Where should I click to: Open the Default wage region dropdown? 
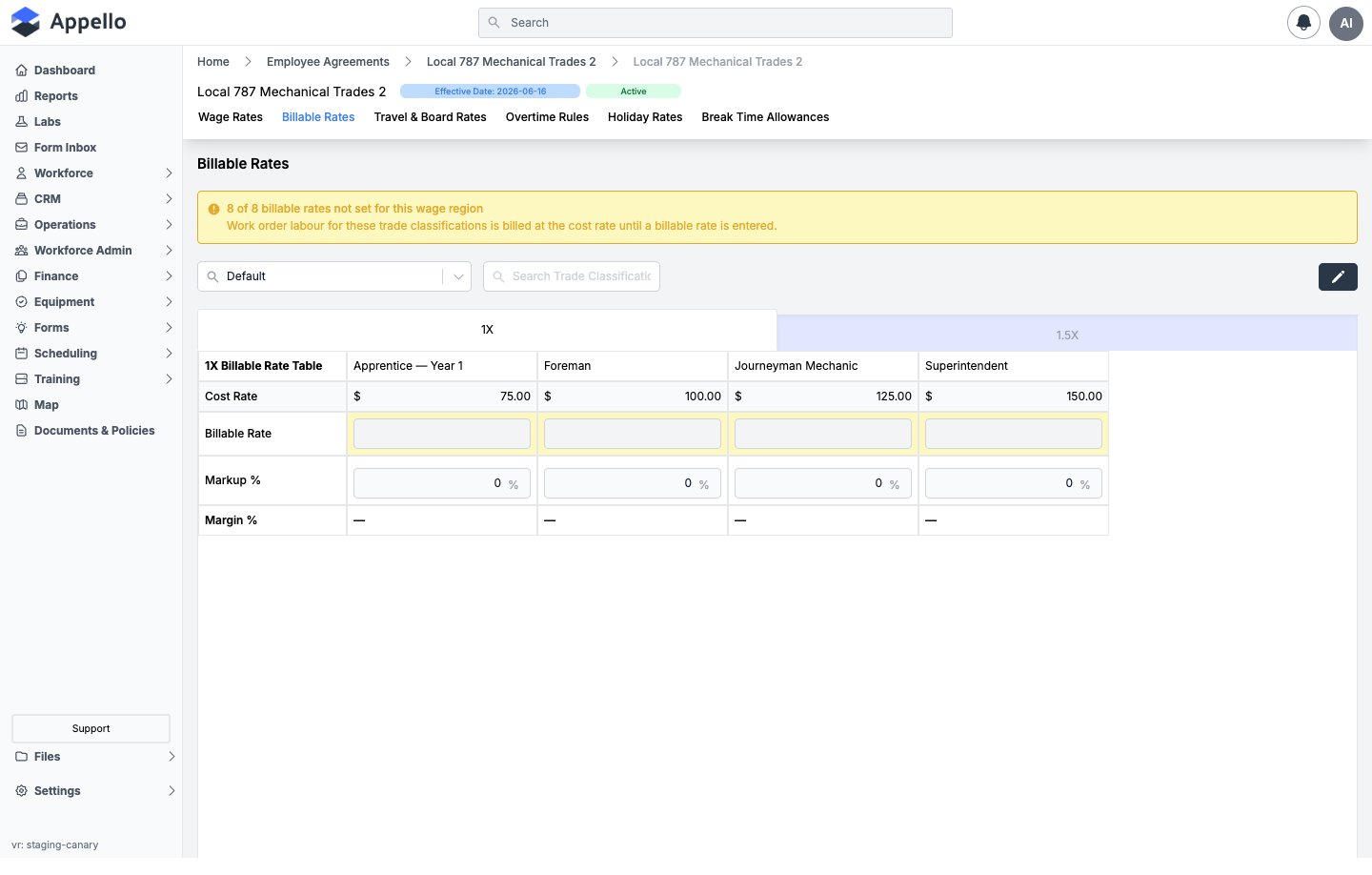pyautogui.click(x=334, y=276)
